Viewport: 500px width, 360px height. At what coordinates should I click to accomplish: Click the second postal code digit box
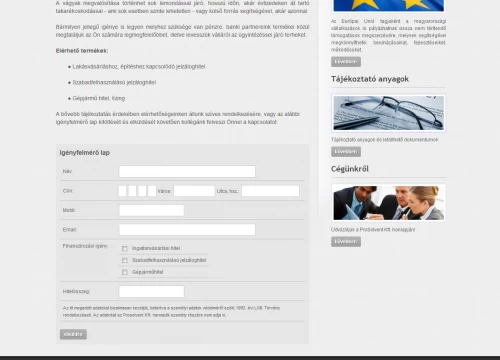tap(132, 191)
